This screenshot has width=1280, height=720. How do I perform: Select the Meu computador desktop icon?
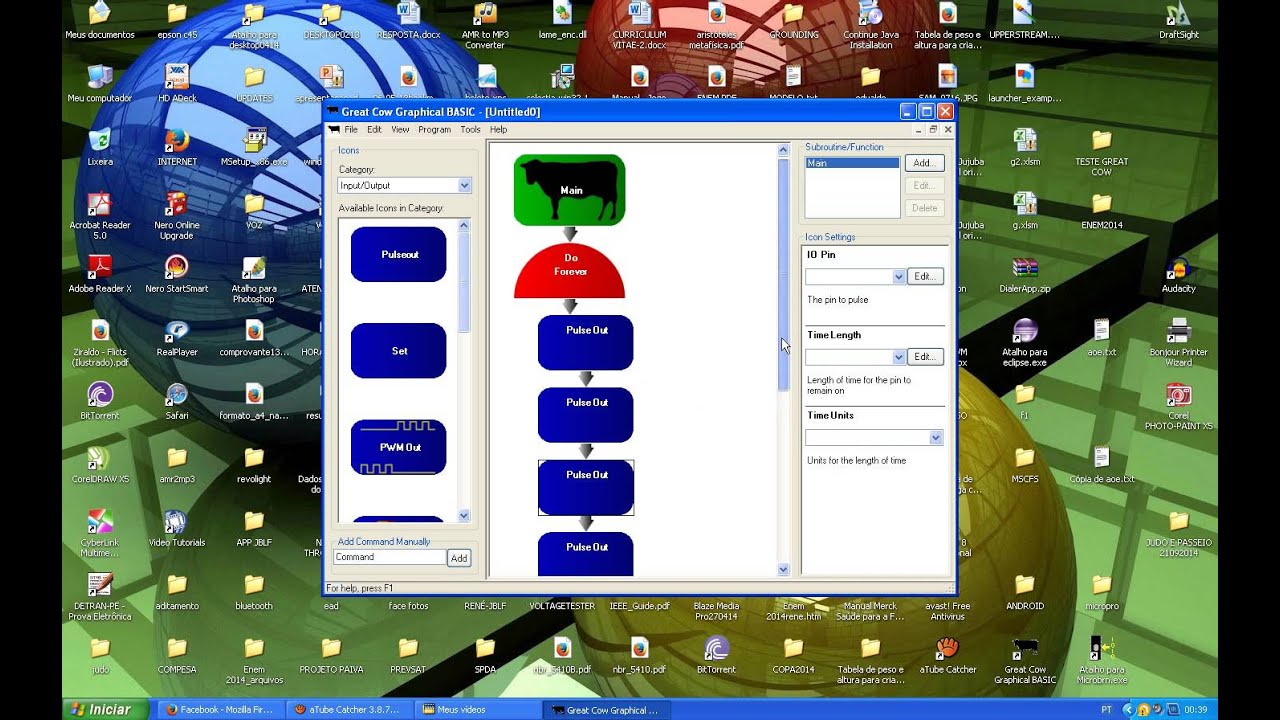tap(100, 84)
